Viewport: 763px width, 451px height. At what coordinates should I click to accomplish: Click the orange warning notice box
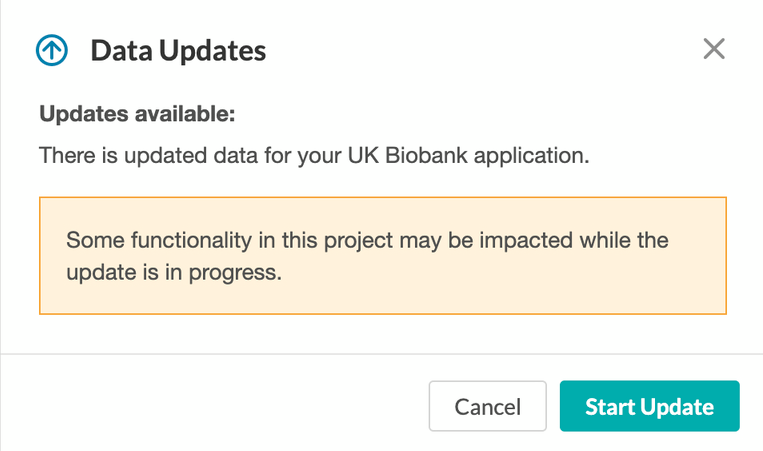pyautogui.click(x=383, y=255)
